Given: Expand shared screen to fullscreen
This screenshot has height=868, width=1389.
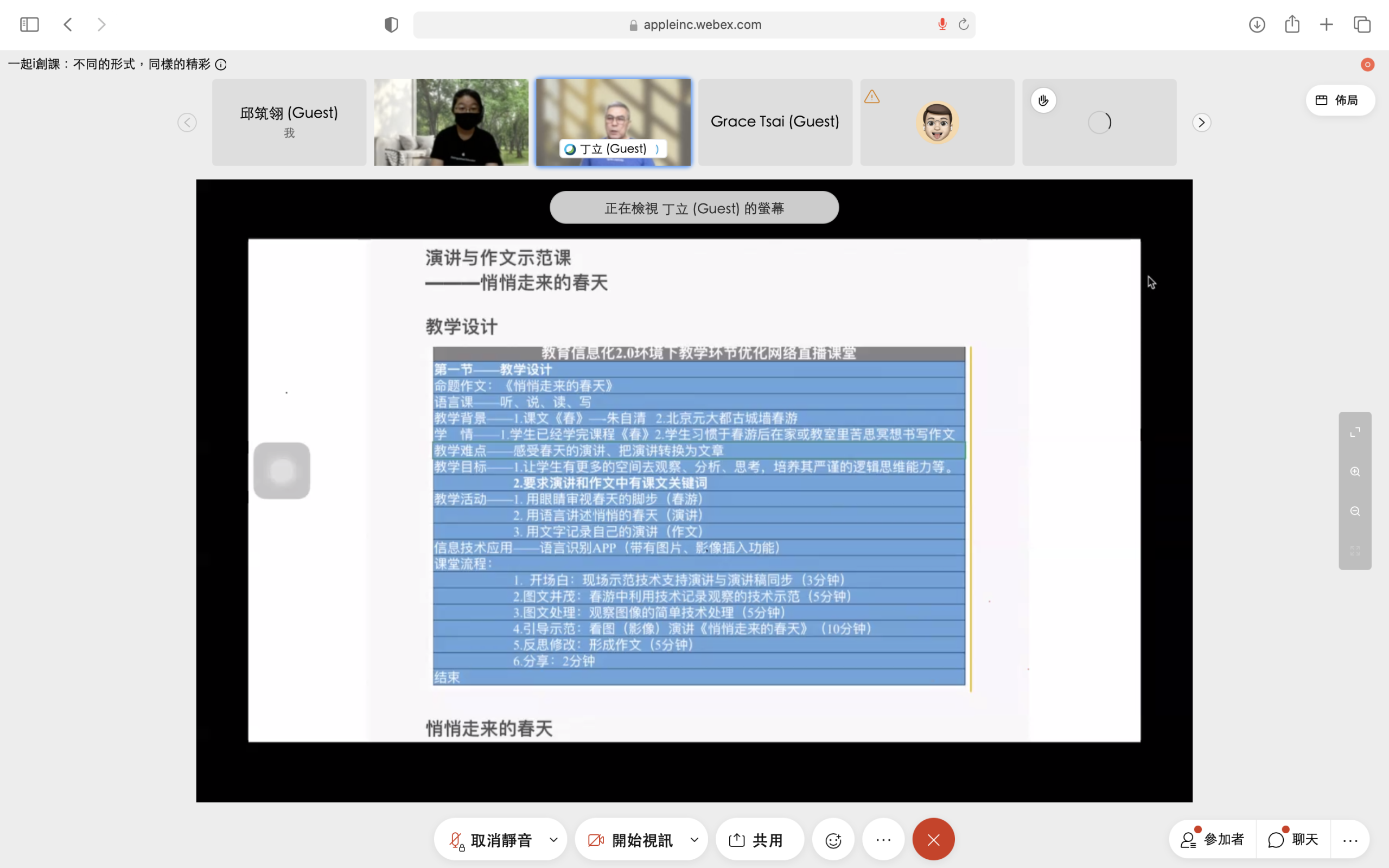Looking at the screenshot, I should click(1355, 432).
